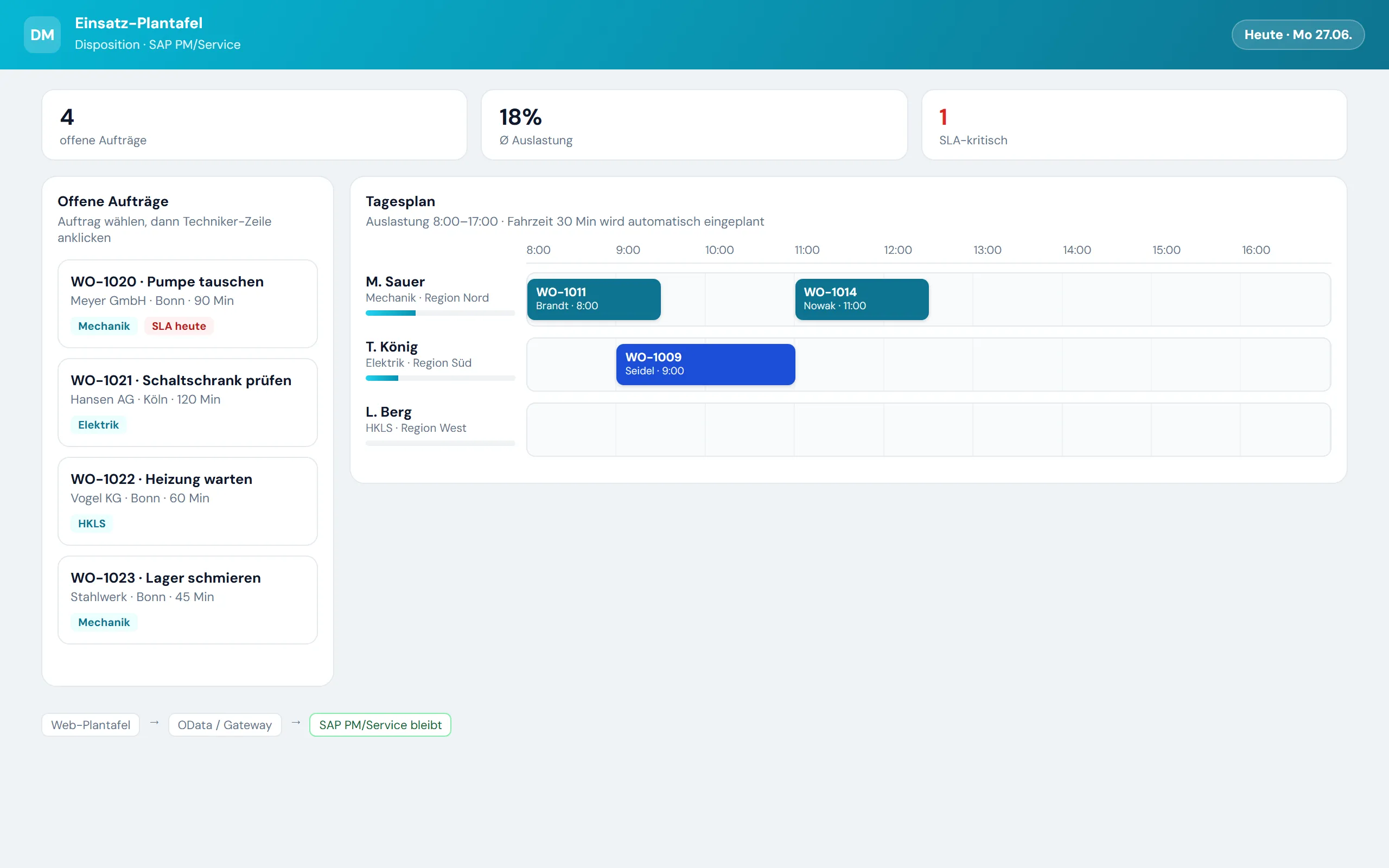Click L. Berg's utilization bar
The width and height of the screenshot is (1389, 868).
click(x=440, y=443)
